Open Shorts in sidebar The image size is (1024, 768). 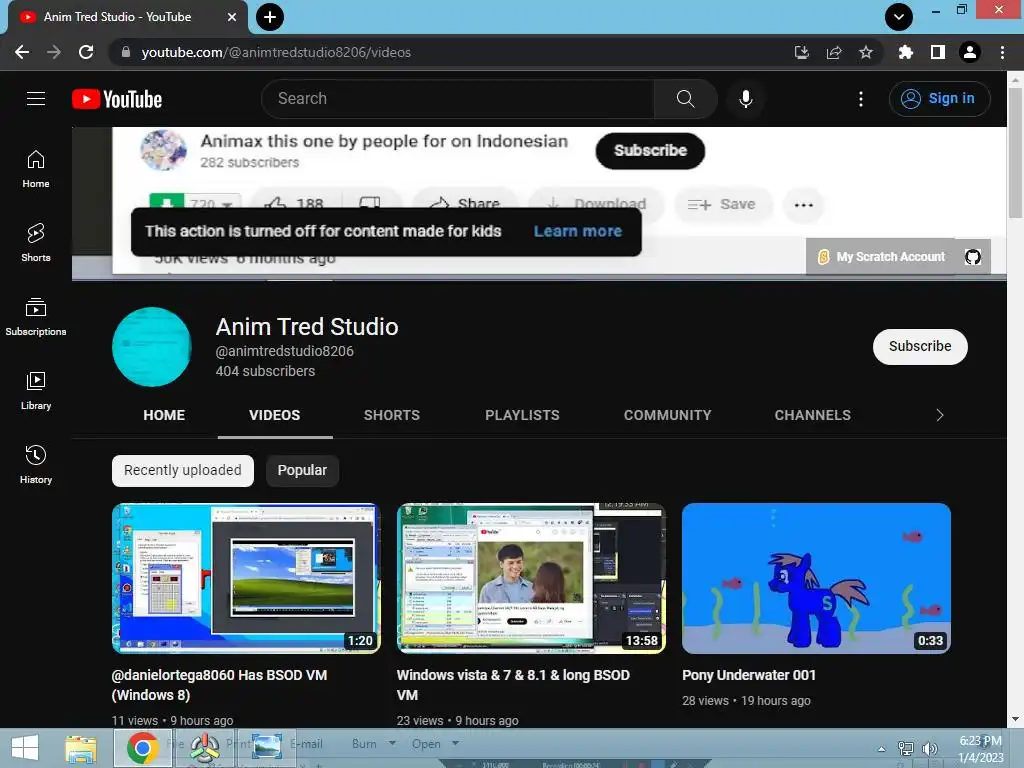(36, 242)
